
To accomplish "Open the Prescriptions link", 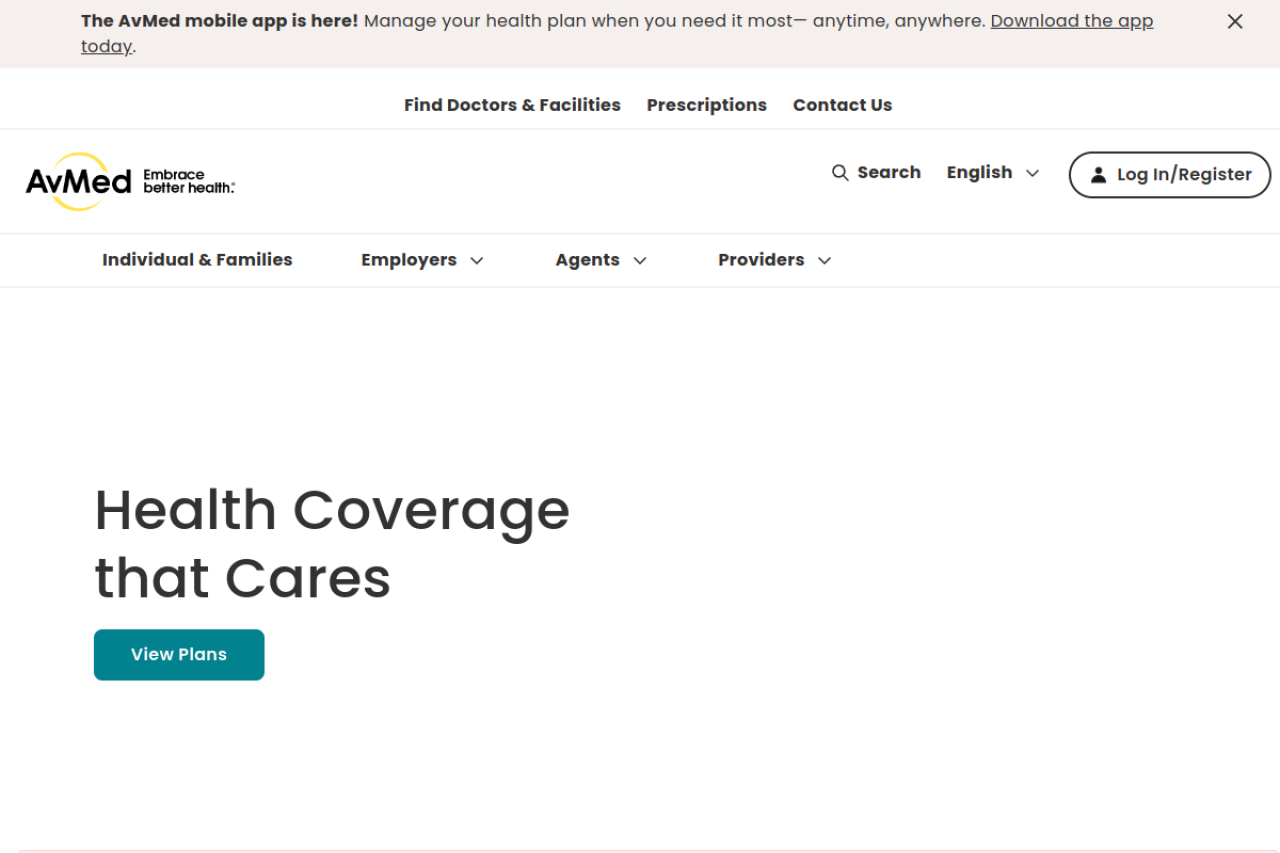I will [x=706, y=105].
